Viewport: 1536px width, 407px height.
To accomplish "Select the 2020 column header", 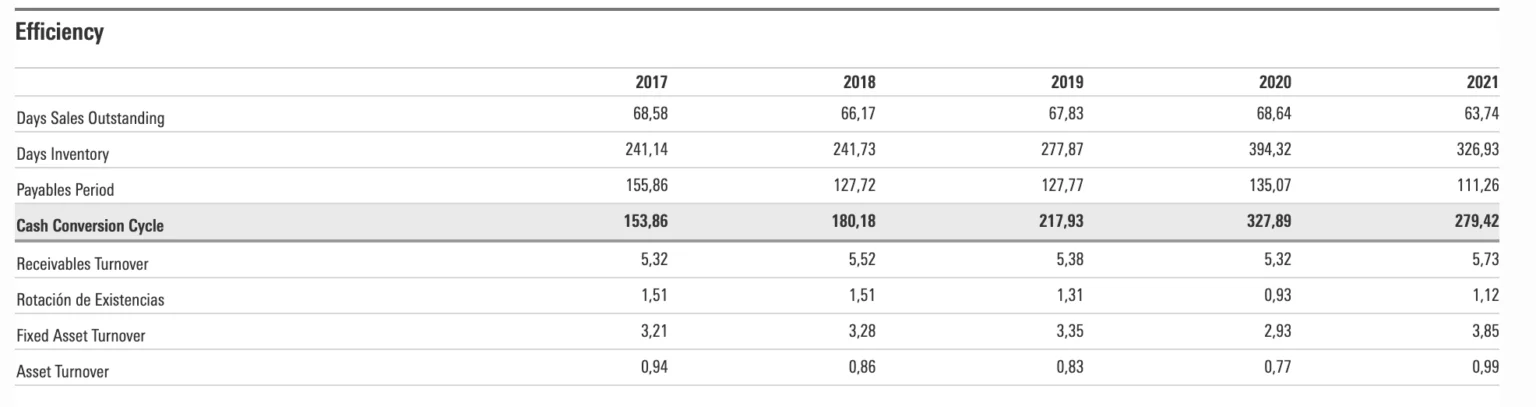I will [1275, 82].
